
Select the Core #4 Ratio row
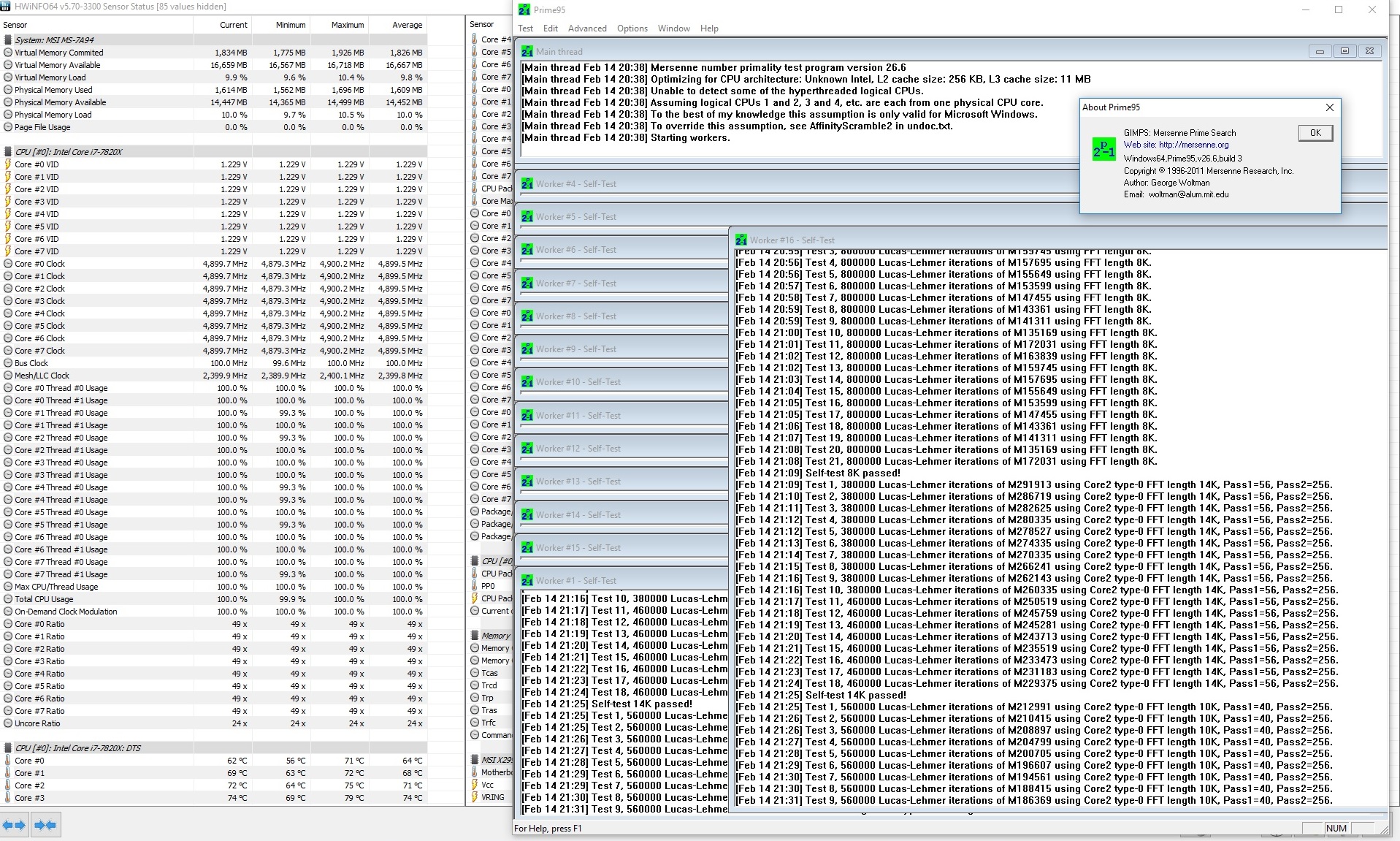[x=214, y=674]
